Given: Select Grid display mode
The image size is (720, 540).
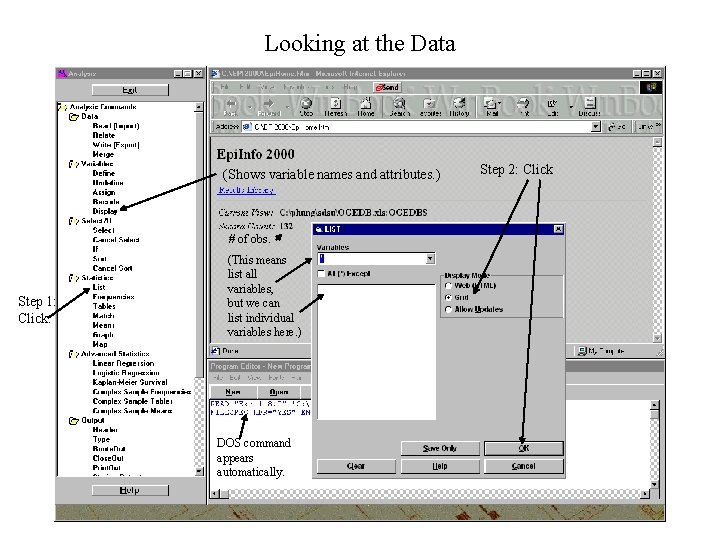Looking at the screenshot, I should pyautogui.click(x=448, y=298).
